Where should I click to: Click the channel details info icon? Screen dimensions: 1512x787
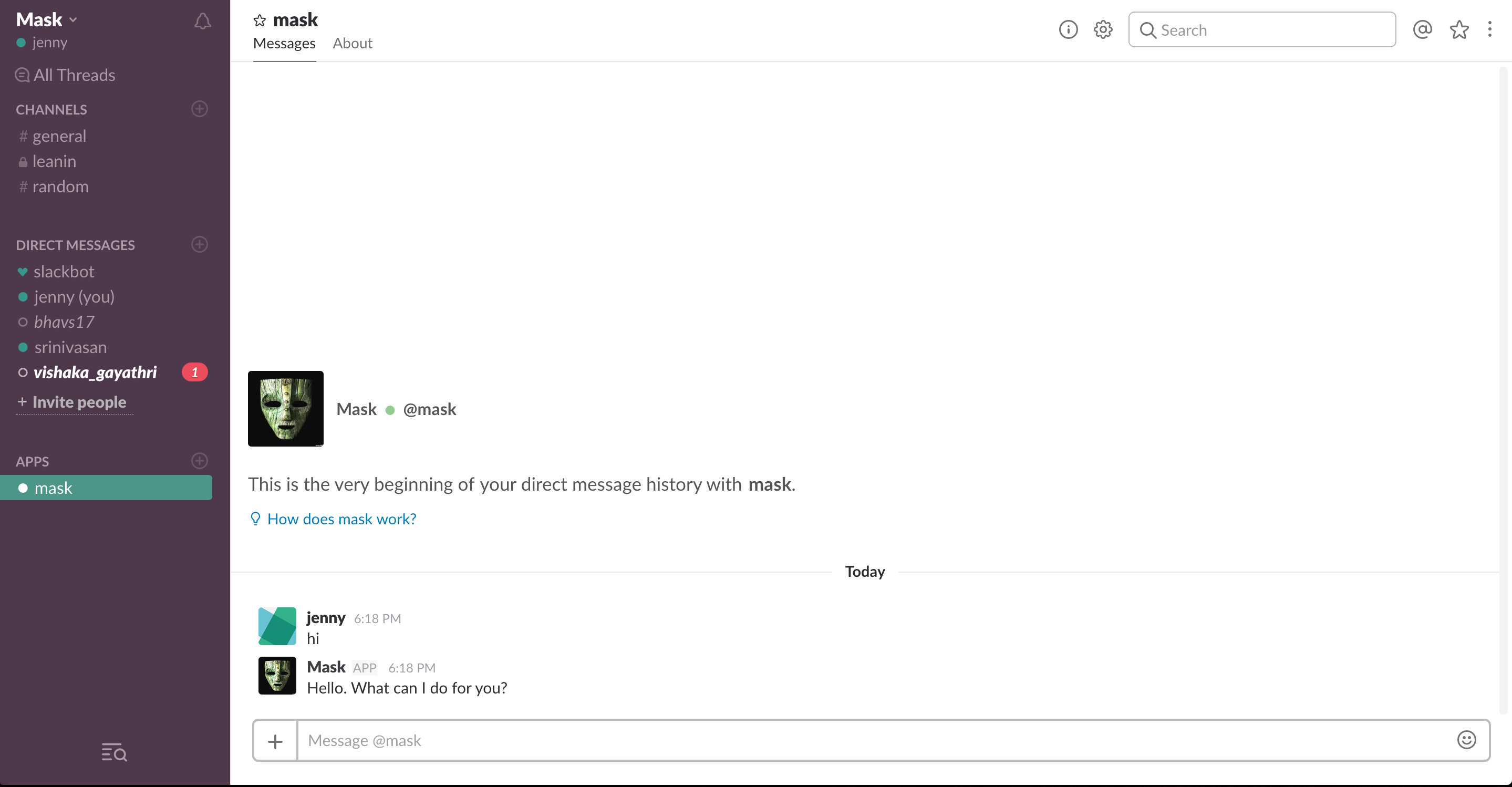tap(1068, 29)
